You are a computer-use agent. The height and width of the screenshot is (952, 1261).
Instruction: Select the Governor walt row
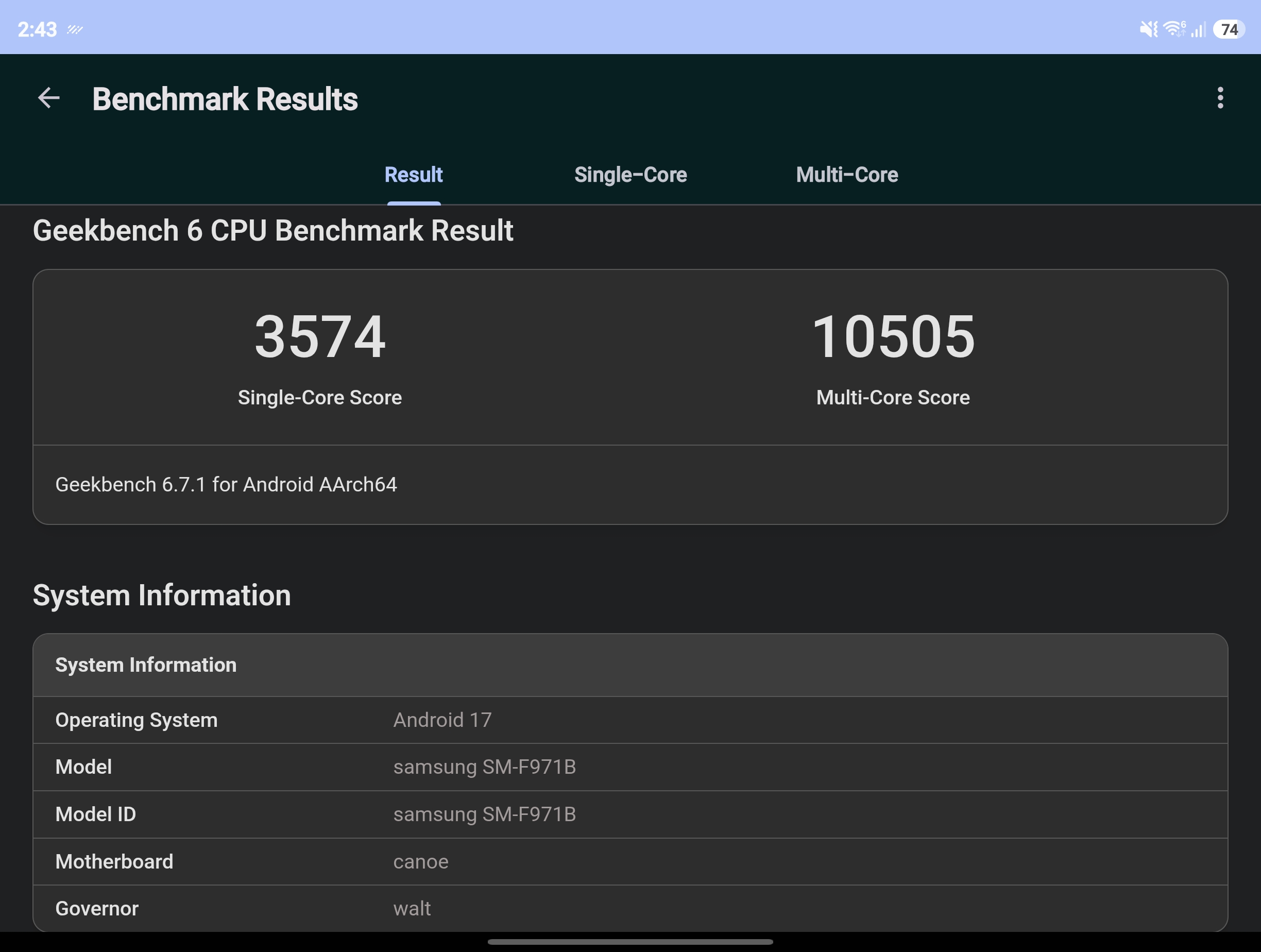(630, 908)
